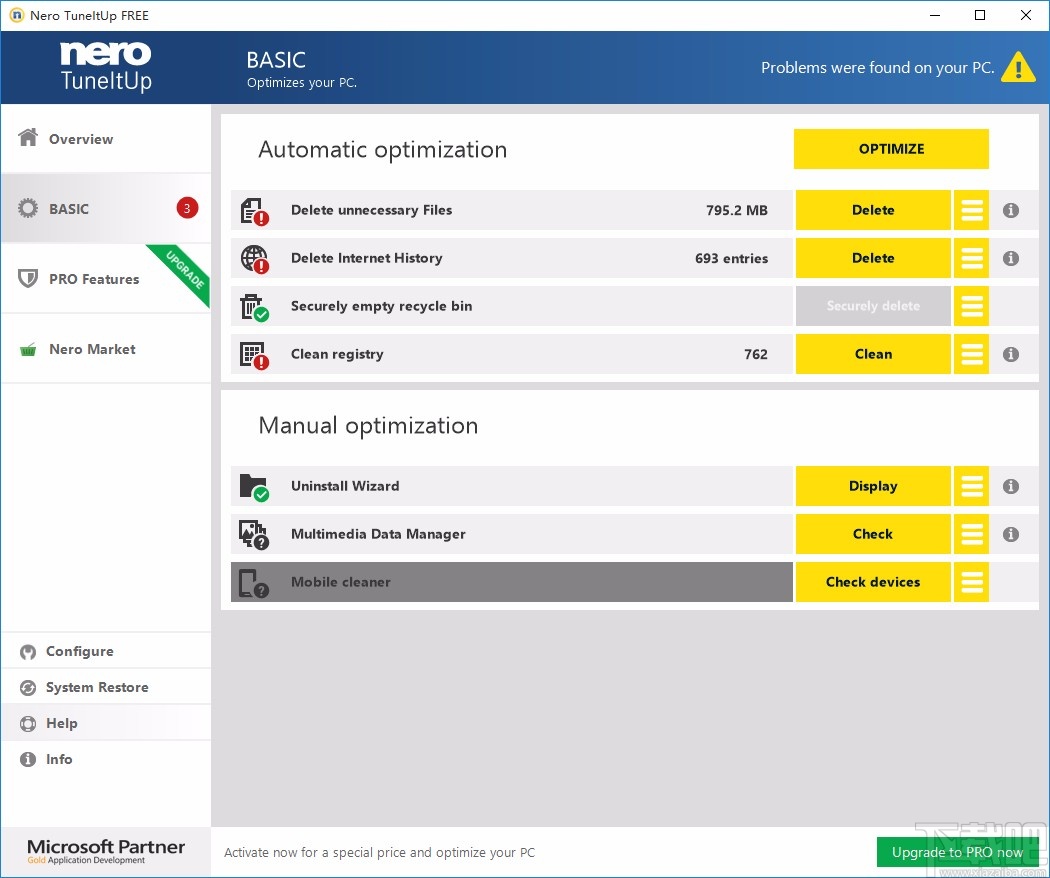This screenshot has width=1050, height=878.
Task: Click the green UPGRADE ribbon
Action: coord(184,271)
